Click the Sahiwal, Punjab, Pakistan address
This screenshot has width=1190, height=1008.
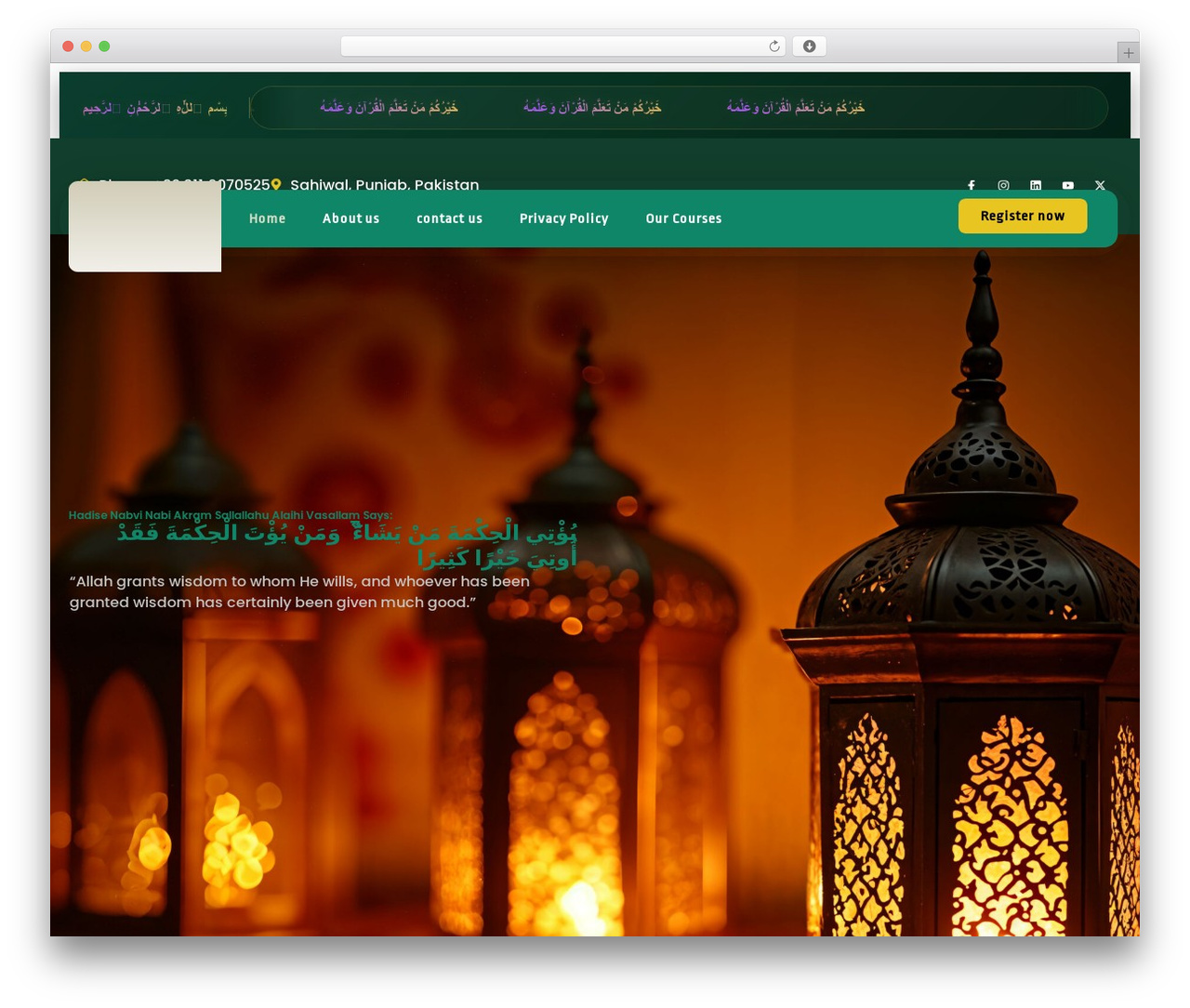click(385, 185)
